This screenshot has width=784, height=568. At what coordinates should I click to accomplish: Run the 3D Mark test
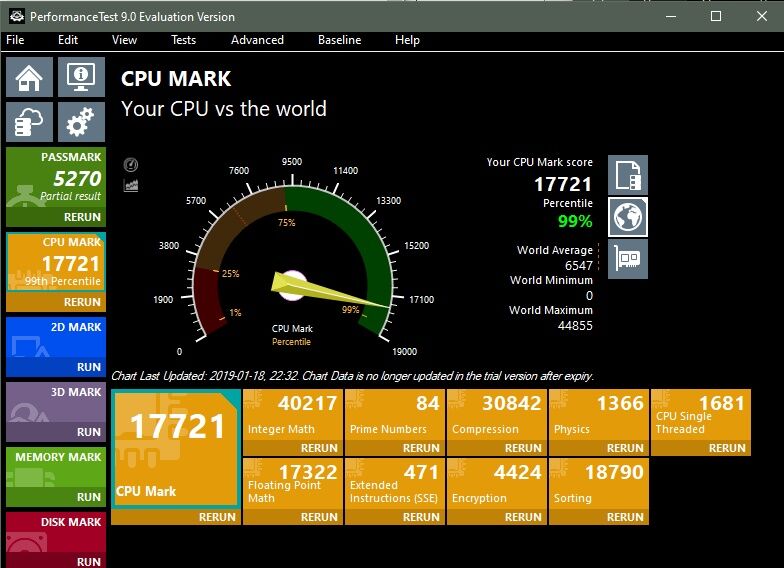click(56, 432)
